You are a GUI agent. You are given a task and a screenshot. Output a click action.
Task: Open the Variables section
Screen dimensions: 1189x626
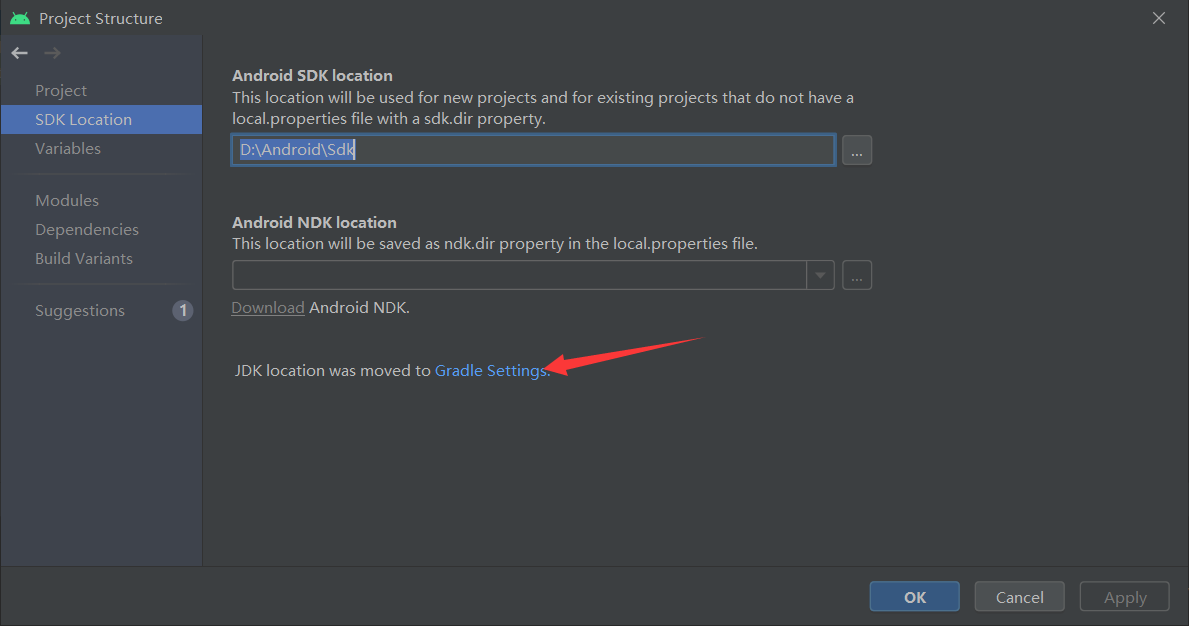67,149
